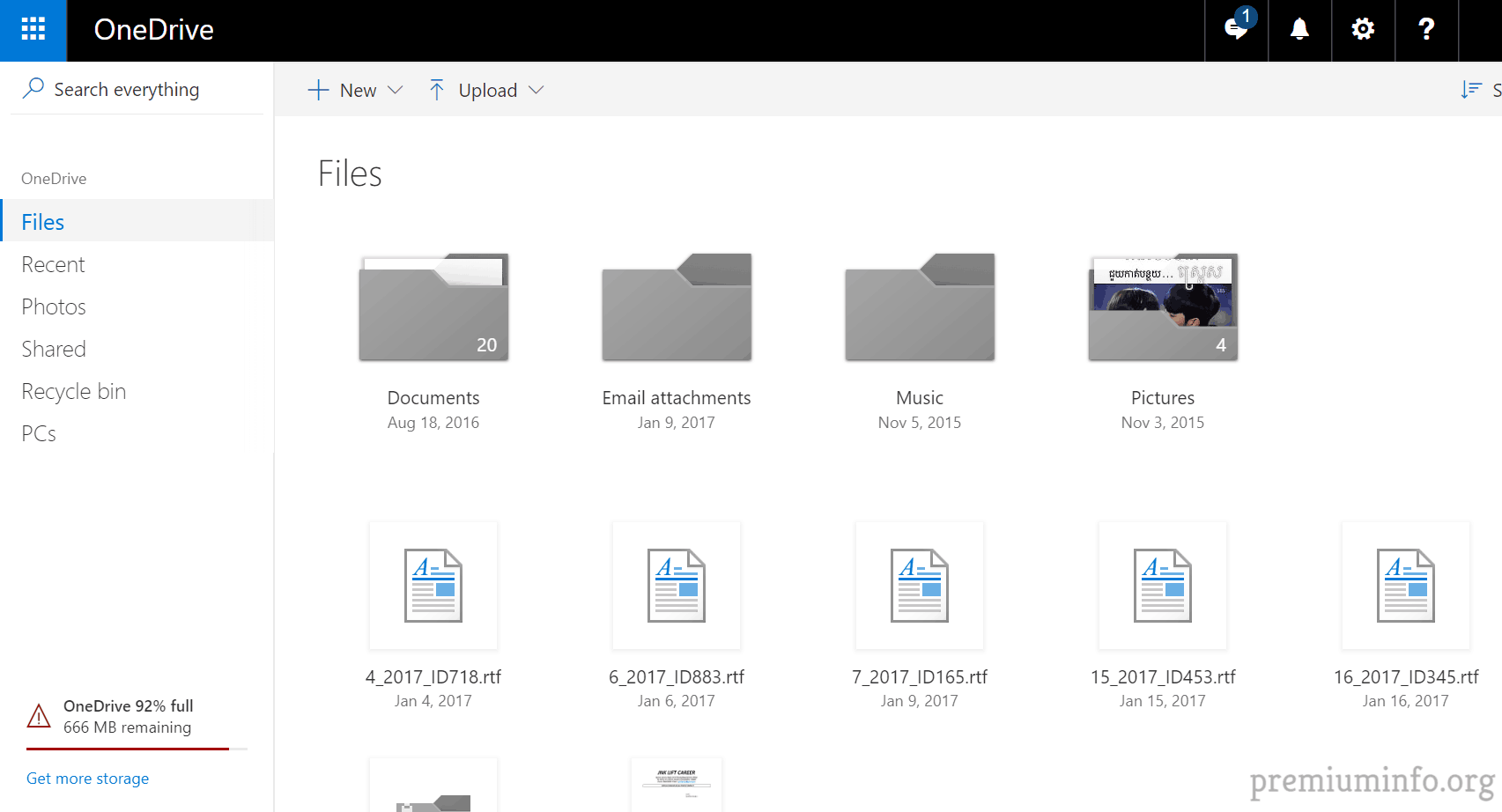Go to Recent in the sidebar
Viewport: 1502px width, 812px height.
(54, 264)
